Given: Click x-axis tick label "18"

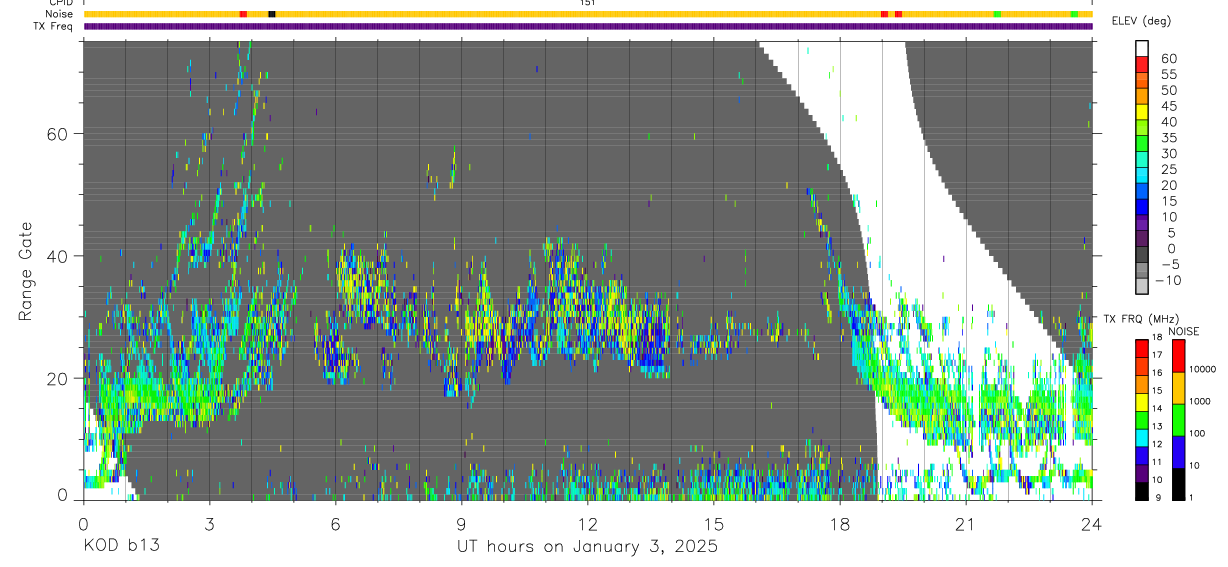Looking at the screenshot, I should [x=839, y=524].
